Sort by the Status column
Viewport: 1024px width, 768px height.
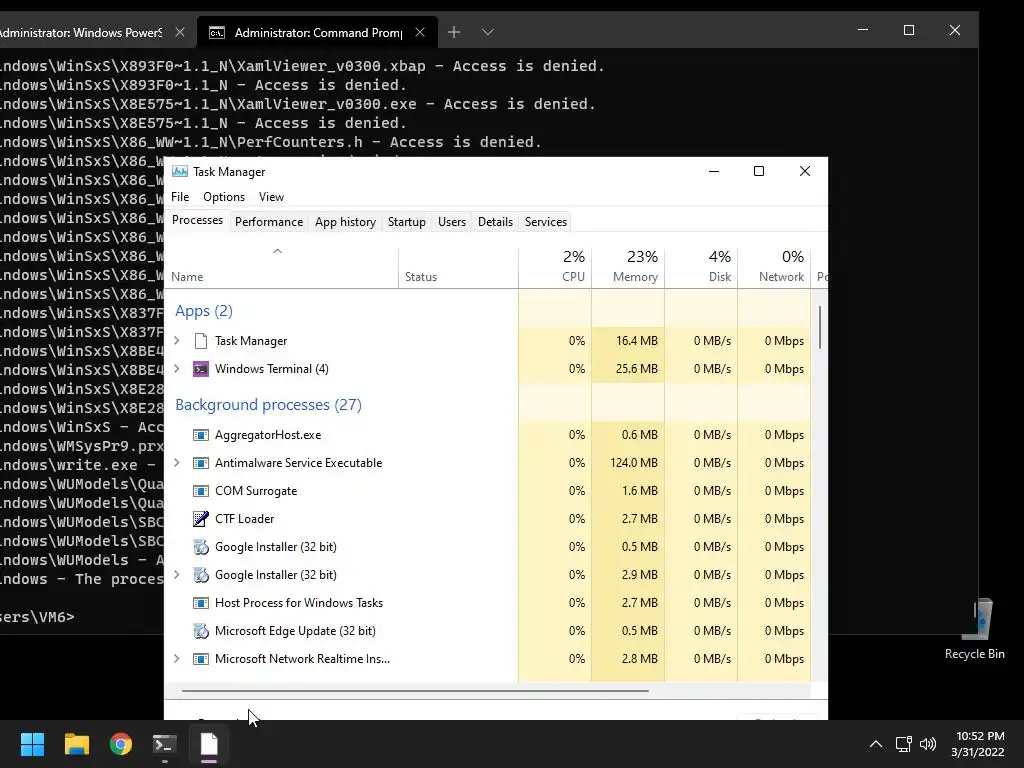pos(458,268)
